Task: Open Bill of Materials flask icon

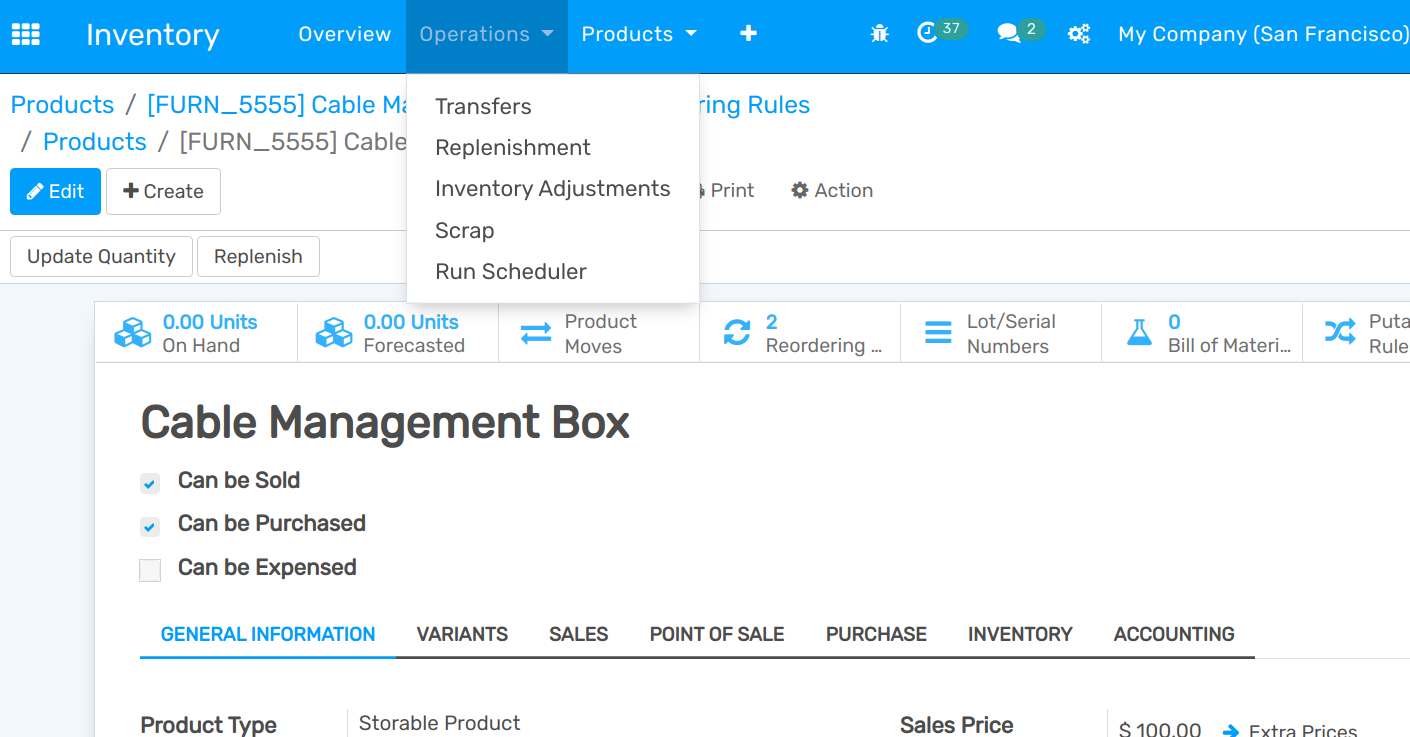Action: tap(1139, 333)
